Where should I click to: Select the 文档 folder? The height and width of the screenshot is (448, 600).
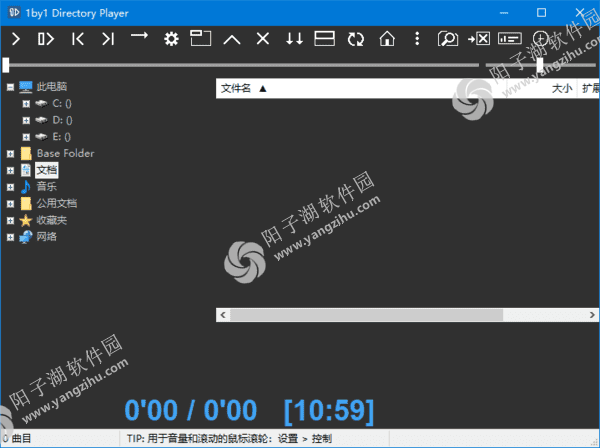pyautogui.click(x=47, y=170)
